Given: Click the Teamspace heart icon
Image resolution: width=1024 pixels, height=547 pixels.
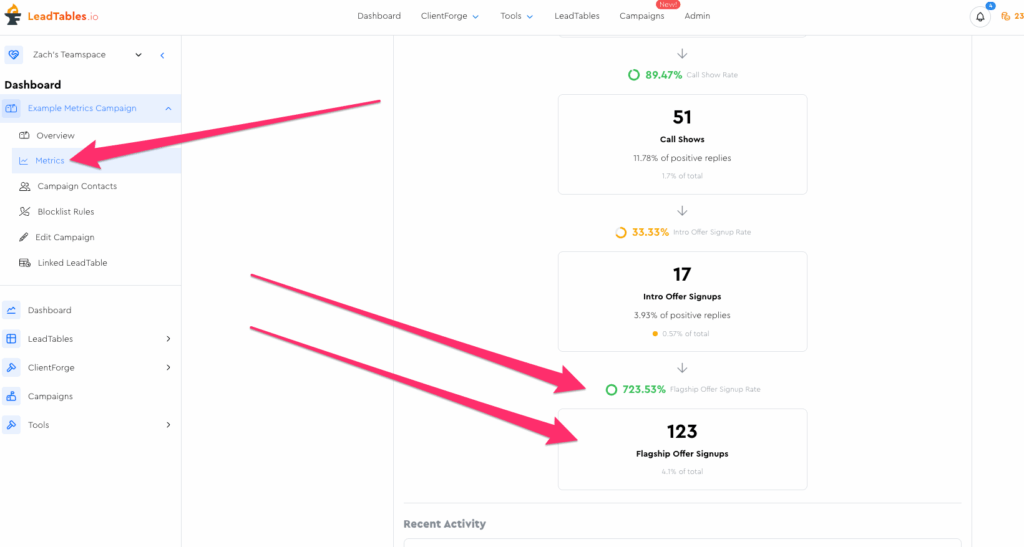Looking at the screenshot, I should [14, 55].
